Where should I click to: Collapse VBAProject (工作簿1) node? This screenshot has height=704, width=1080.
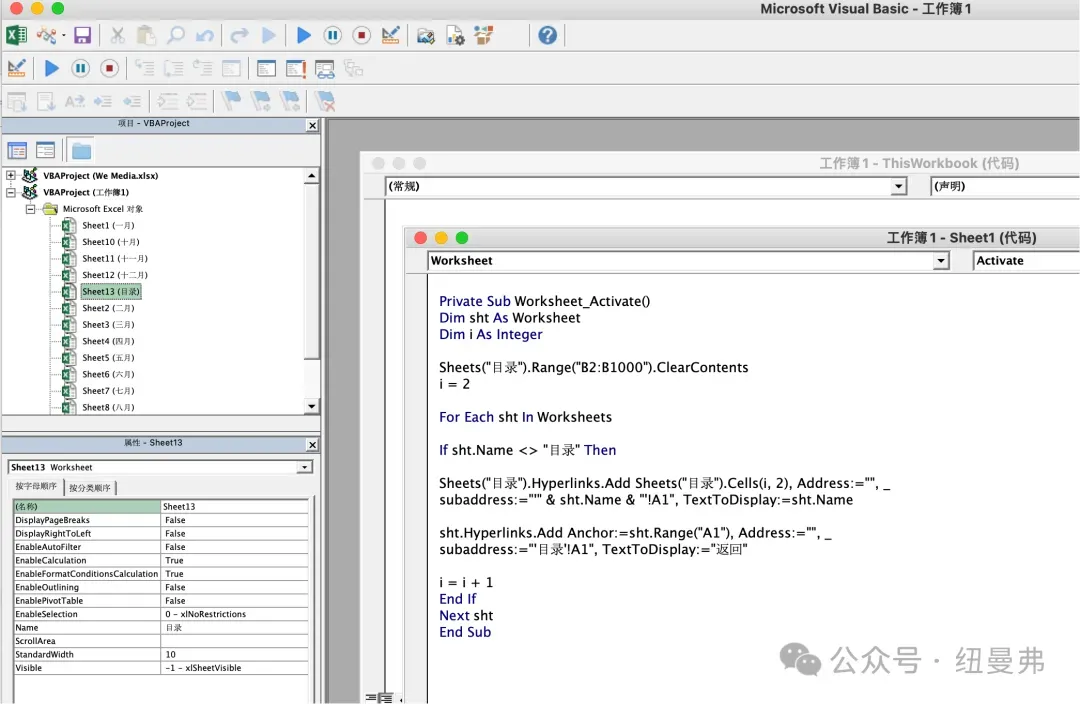[11, 192]
